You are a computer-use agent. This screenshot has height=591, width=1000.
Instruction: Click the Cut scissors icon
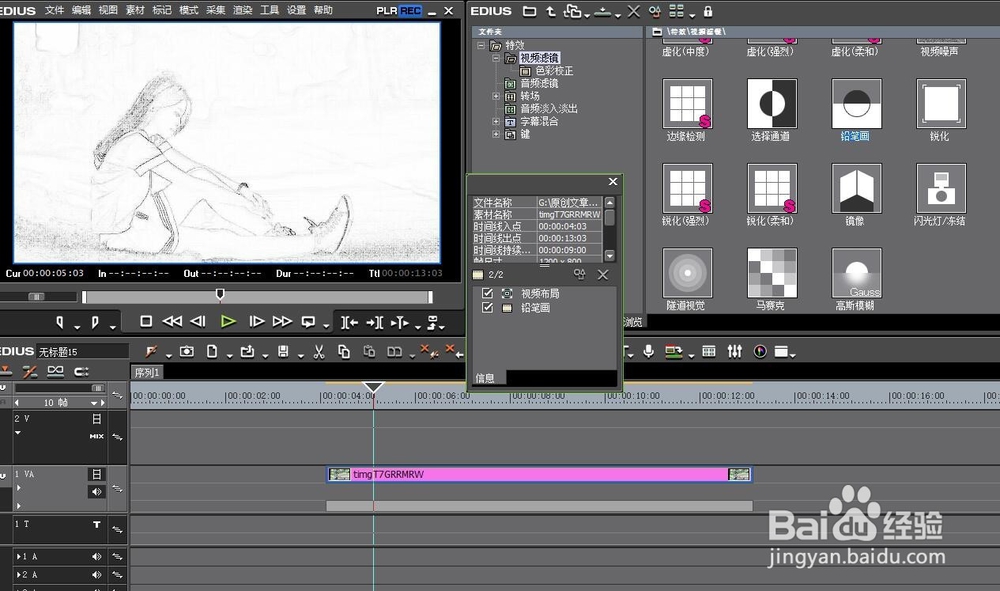[x=319, y=352]
